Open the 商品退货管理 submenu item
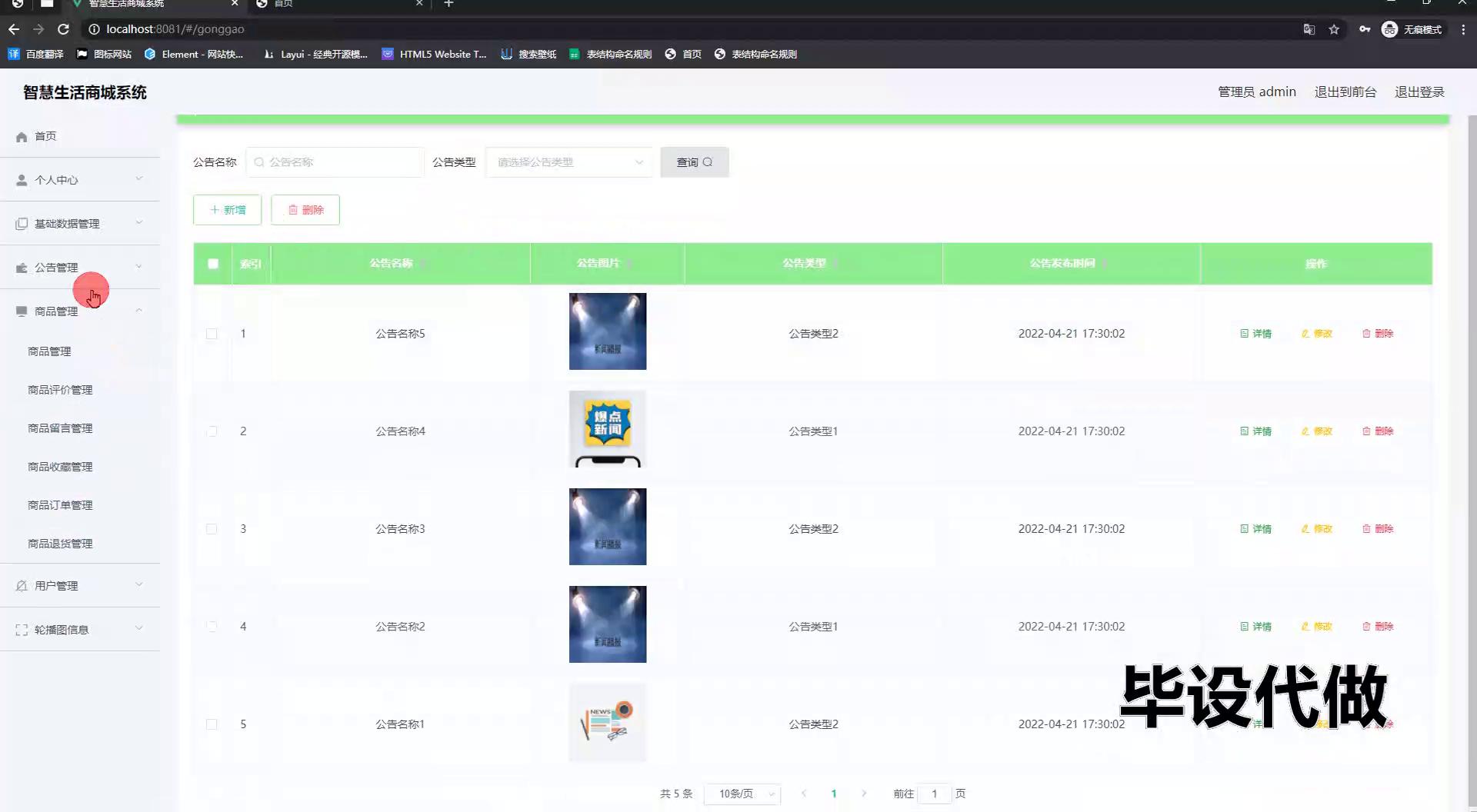Viewport: 1477px width, 812px height. (x=60, y=544)
